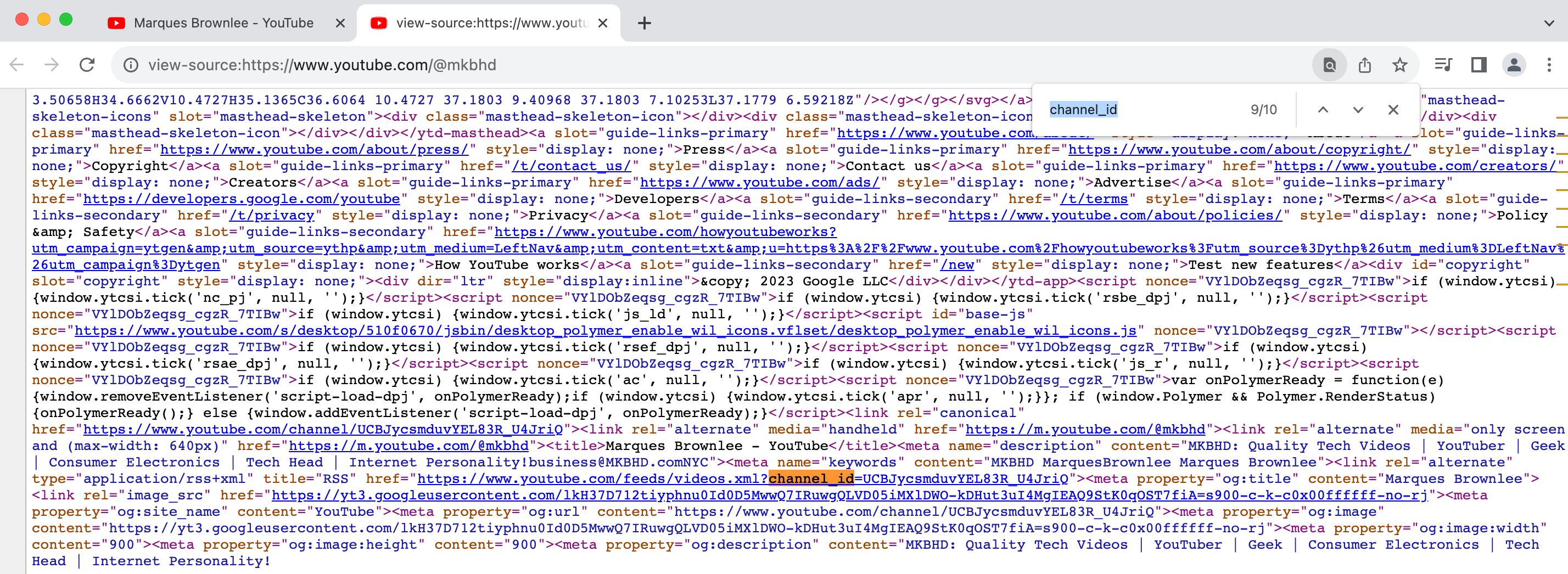Focus the address bar URL

[x=322, y=65]
